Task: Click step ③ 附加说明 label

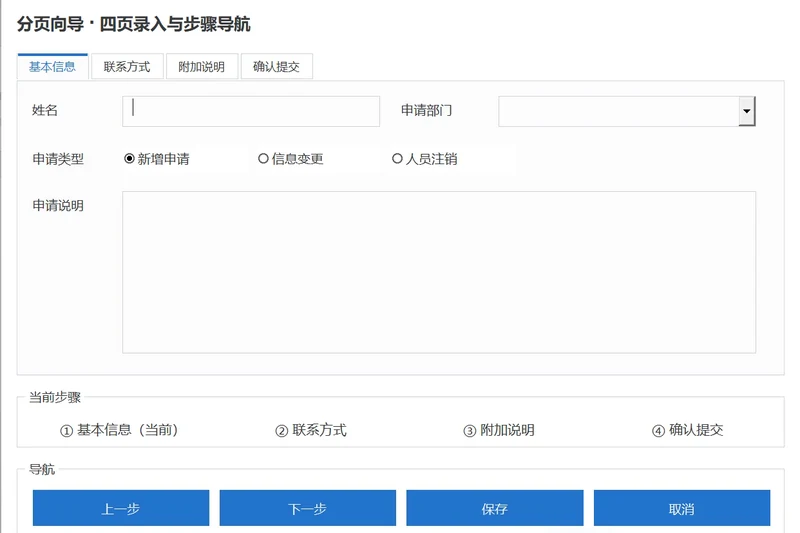Action: [499, 430]
